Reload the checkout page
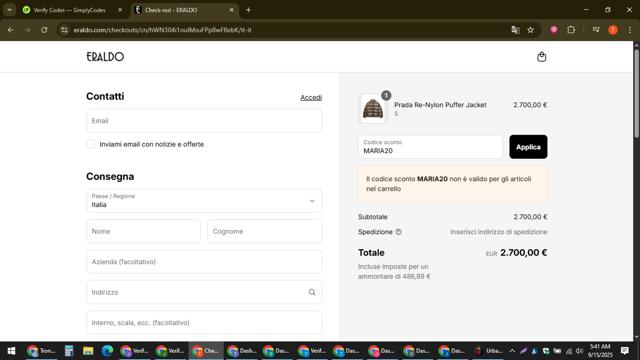640x360 pixels. [44, 30]
